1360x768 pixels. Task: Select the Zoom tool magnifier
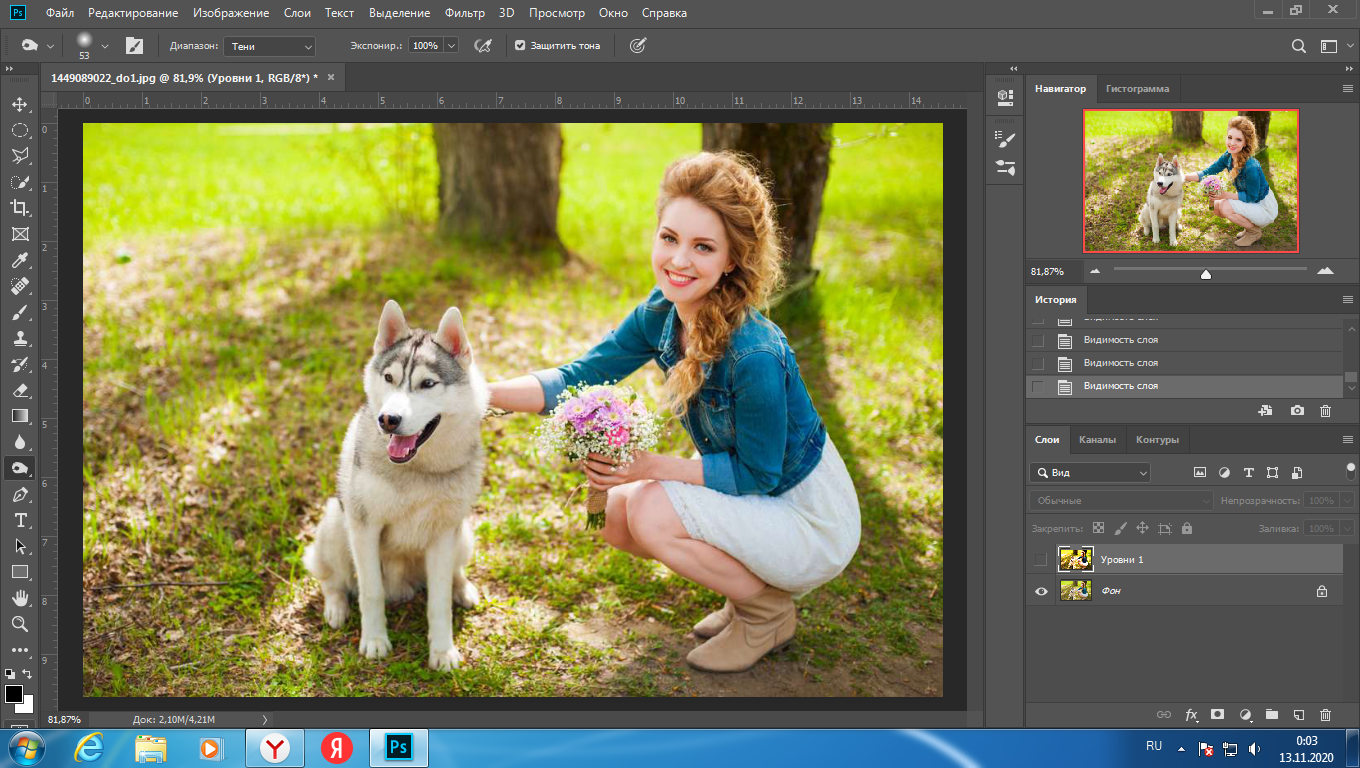pyautogui.click(x=19, y=624)
